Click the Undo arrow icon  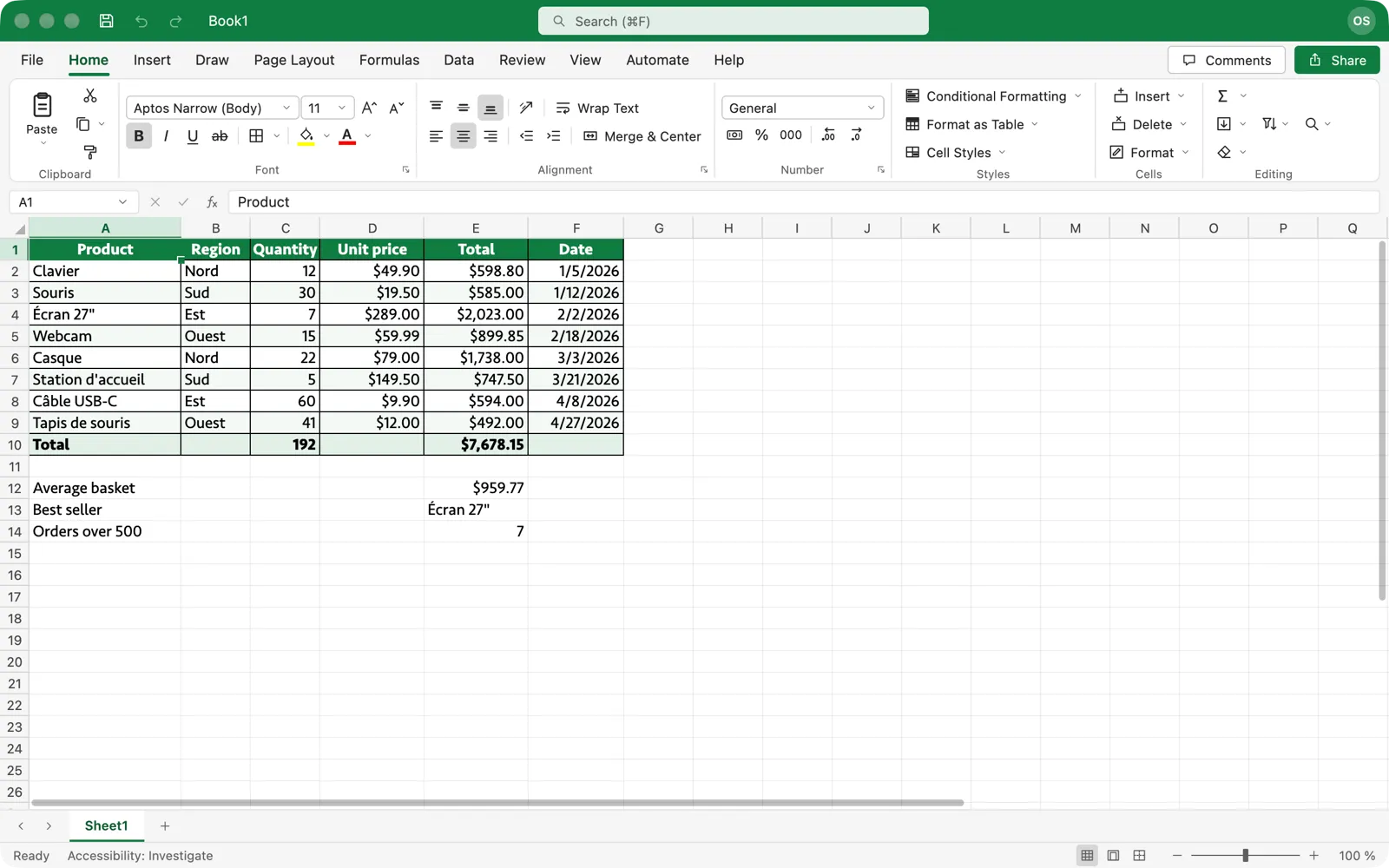142,21
